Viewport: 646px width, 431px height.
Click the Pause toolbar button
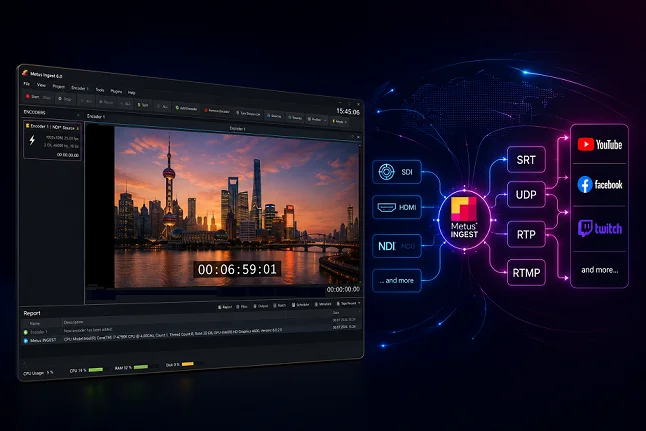(106, 102)
